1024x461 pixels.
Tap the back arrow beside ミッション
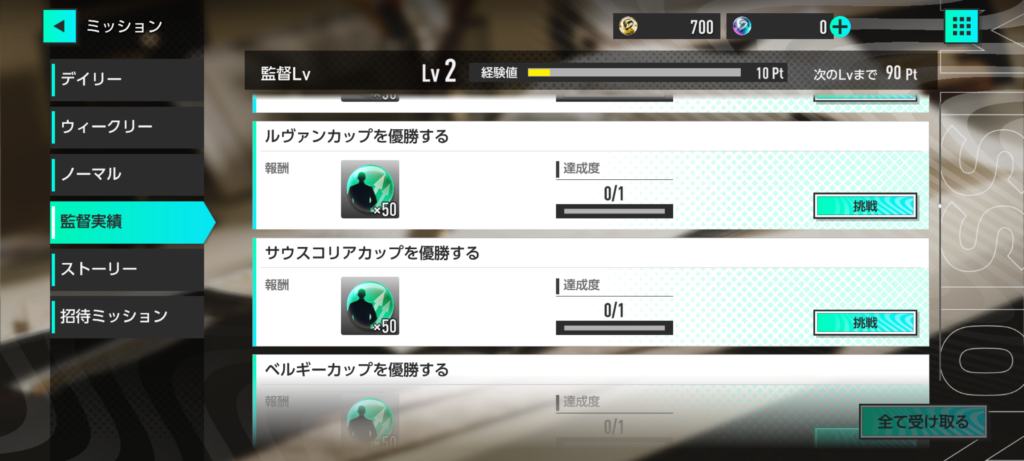point(59,26)
